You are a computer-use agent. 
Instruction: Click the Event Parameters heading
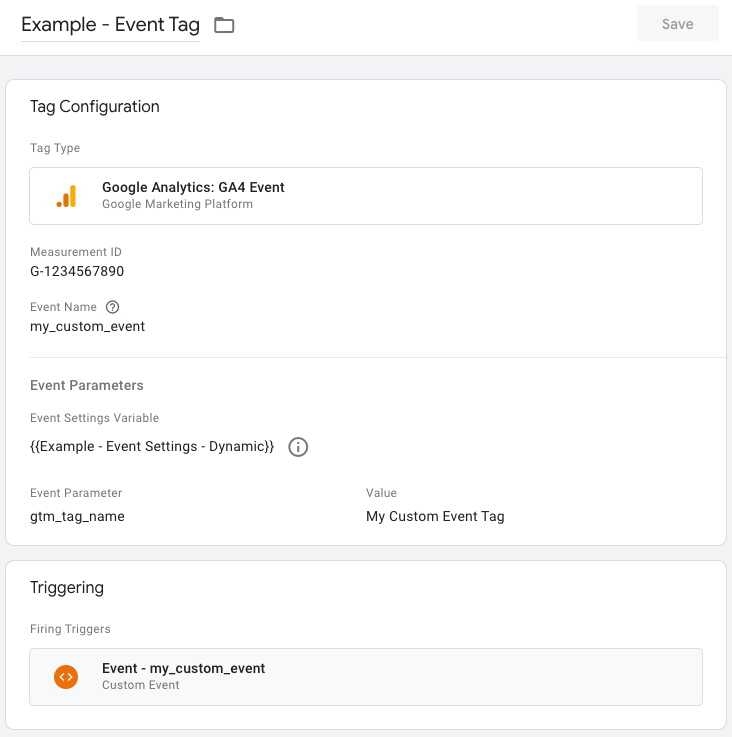[x=87, y=385]
